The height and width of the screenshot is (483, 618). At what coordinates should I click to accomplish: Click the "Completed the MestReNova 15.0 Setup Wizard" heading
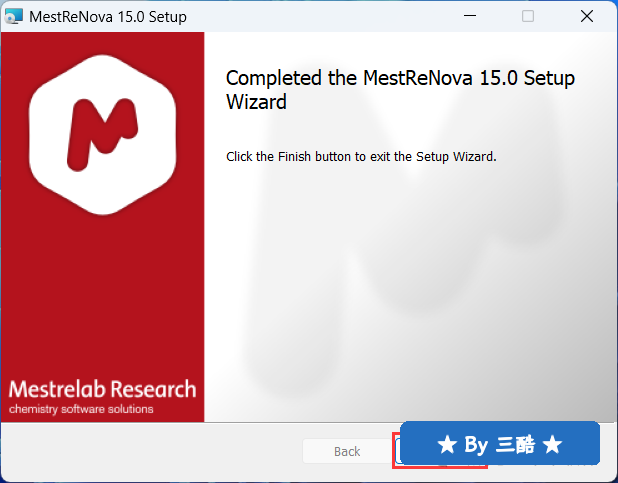pyautogui.click(x=400, y=90)
